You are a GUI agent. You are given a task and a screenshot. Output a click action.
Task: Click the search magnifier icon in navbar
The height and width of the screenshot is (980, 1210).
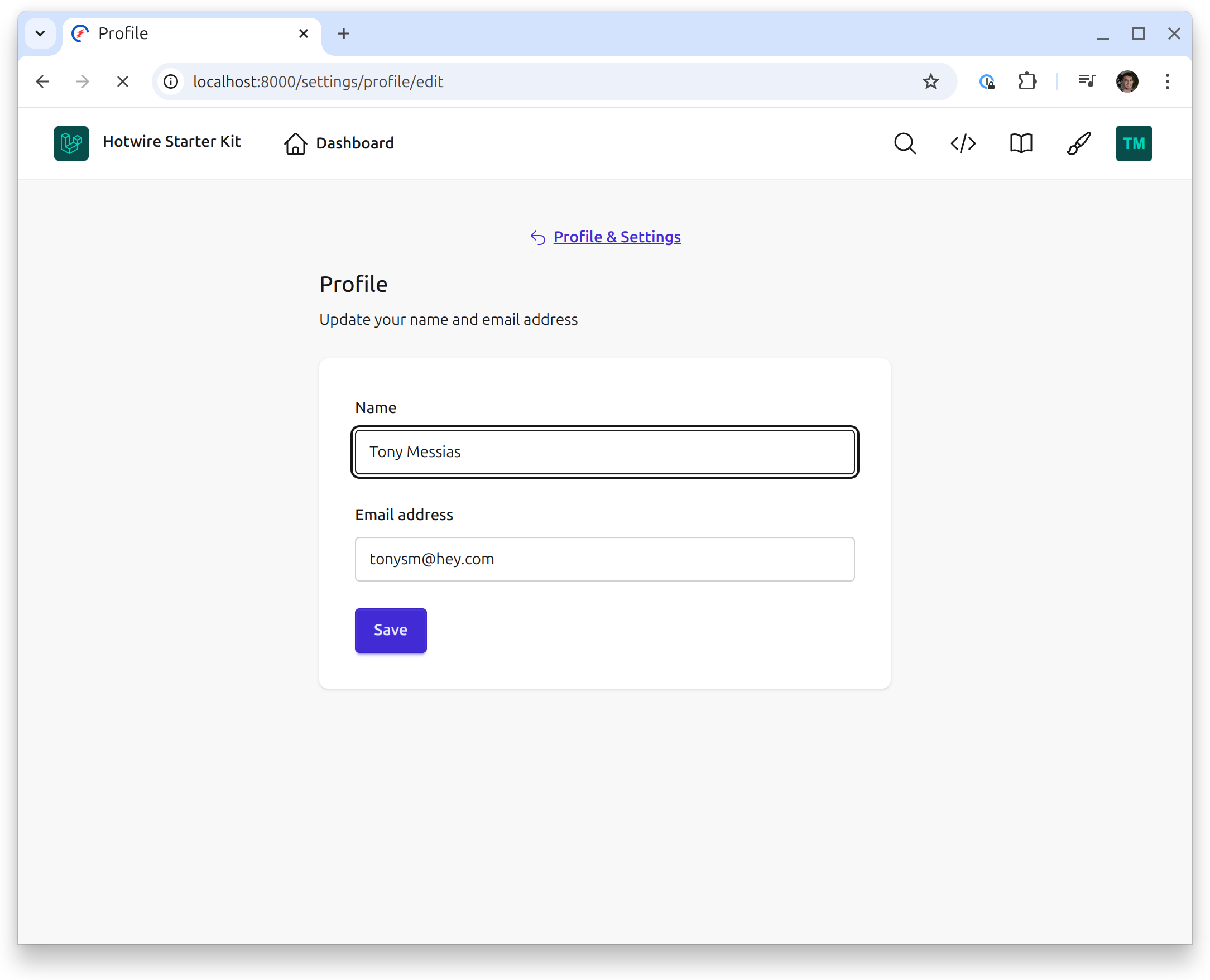click(905, 143)
